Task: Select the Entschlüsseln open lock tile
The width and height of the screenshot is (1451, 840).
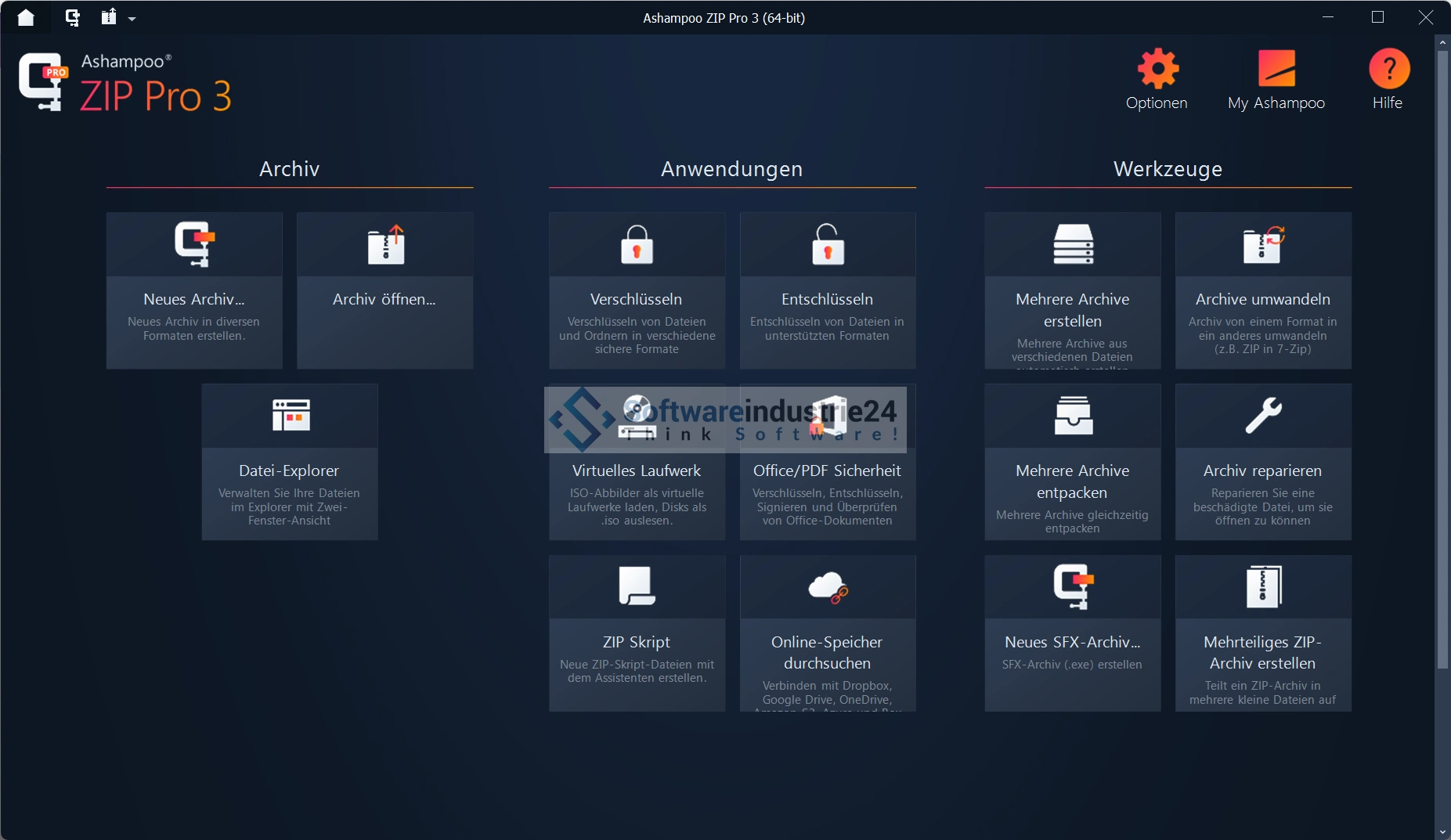Action: (x=827, y=290)
